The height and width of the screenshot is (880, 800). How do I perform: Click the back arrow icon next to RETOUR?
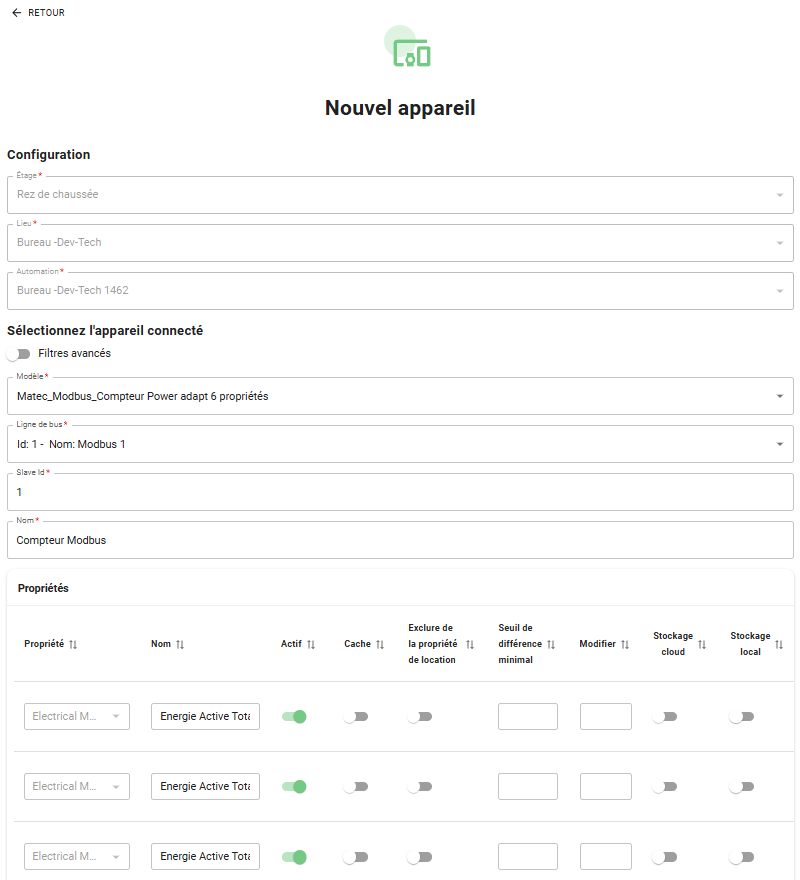pos(16,13)
